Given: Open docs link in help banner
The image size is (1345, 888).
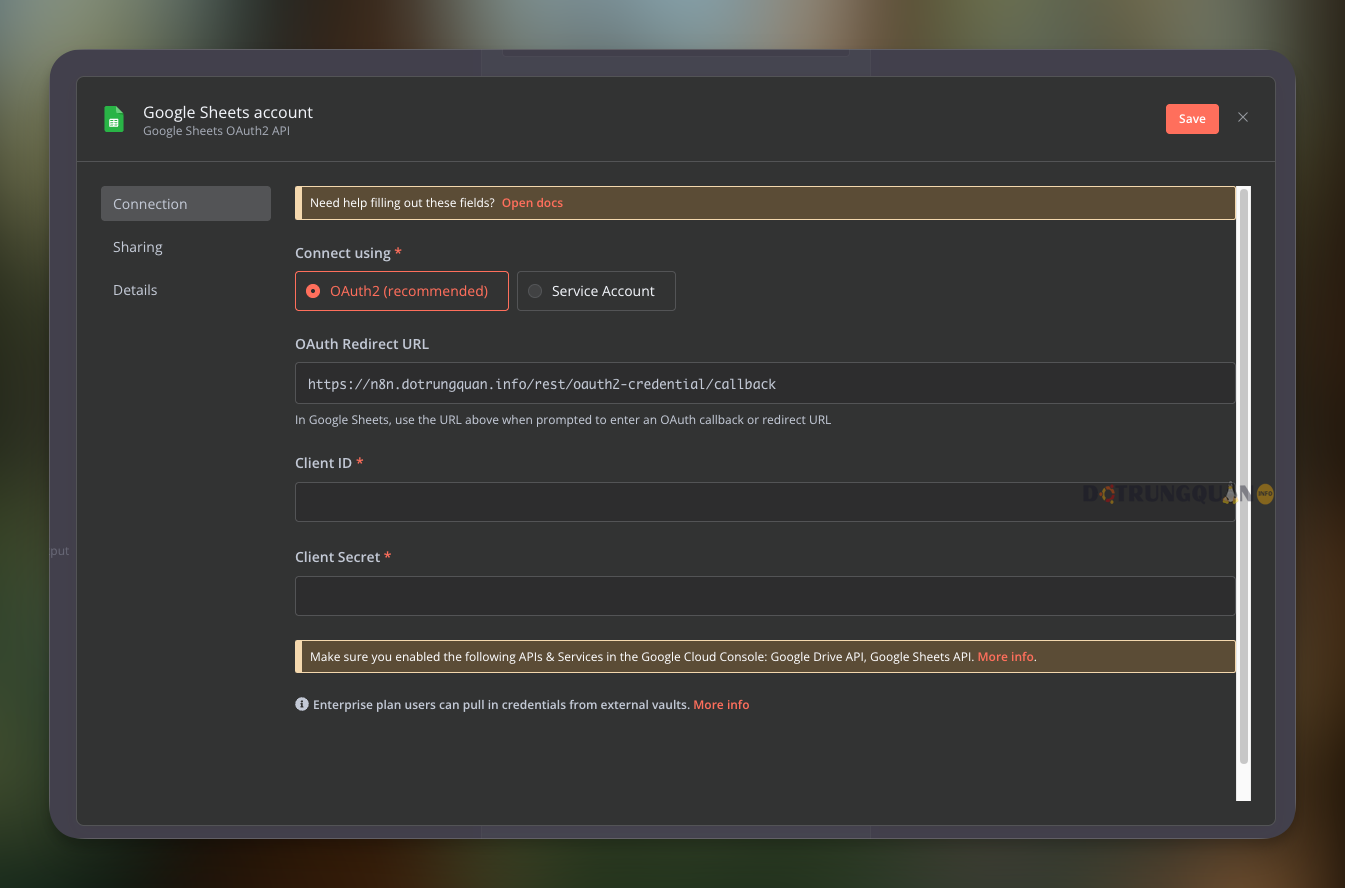Looking at the screenshot, I should click(532, 203).
